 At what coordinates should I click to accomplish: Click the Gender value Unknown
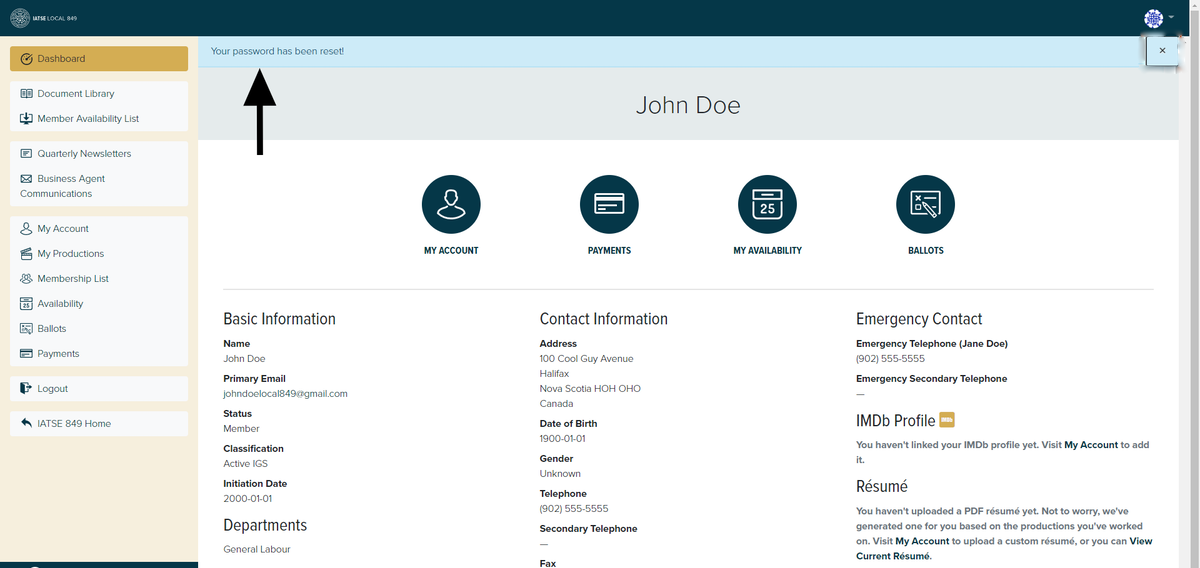560,474
